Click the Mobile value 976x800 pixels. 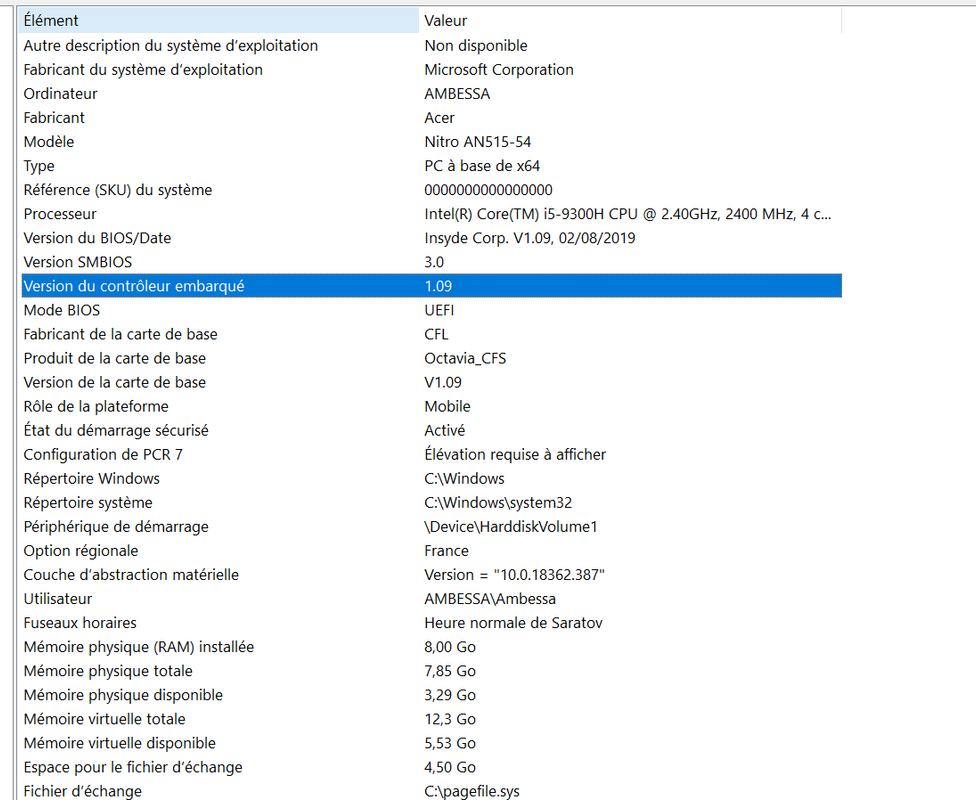(x=448, y=407)
